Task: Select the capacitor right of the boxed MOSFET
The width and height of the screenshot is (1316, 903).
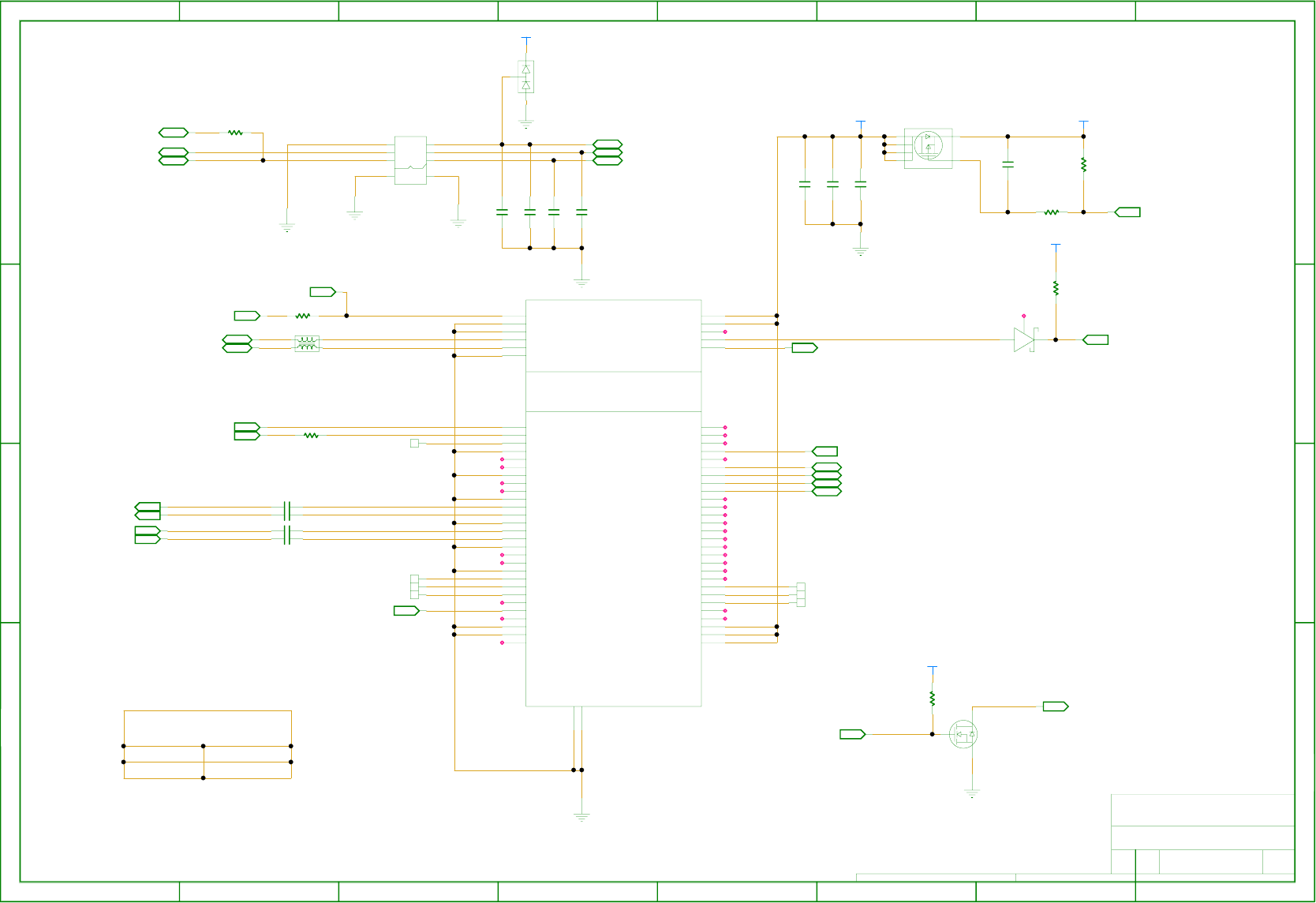Action: coord(1008,165)
